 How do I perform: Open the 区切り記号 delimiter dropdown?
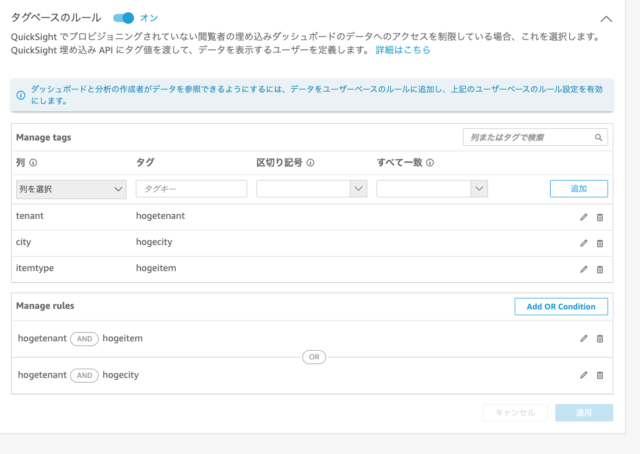click(311, 188)
